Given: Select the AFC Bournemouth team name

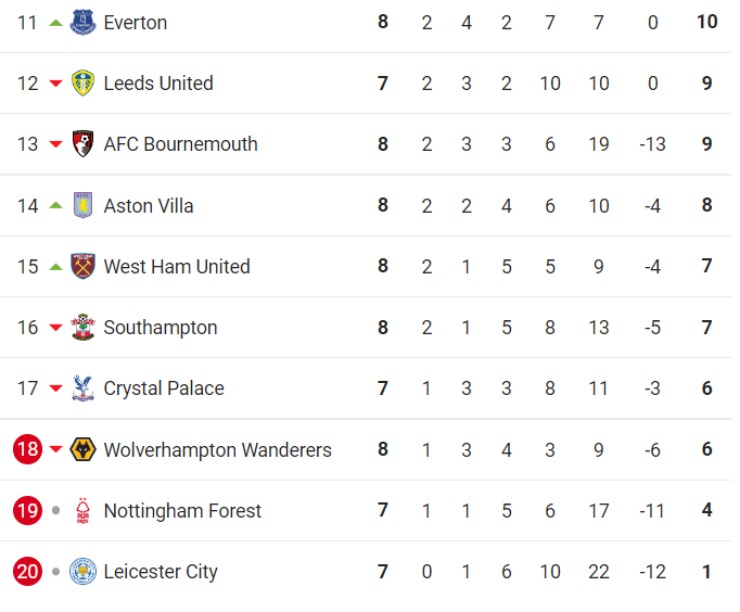Looking at the screenshot, I should (180, 144).
